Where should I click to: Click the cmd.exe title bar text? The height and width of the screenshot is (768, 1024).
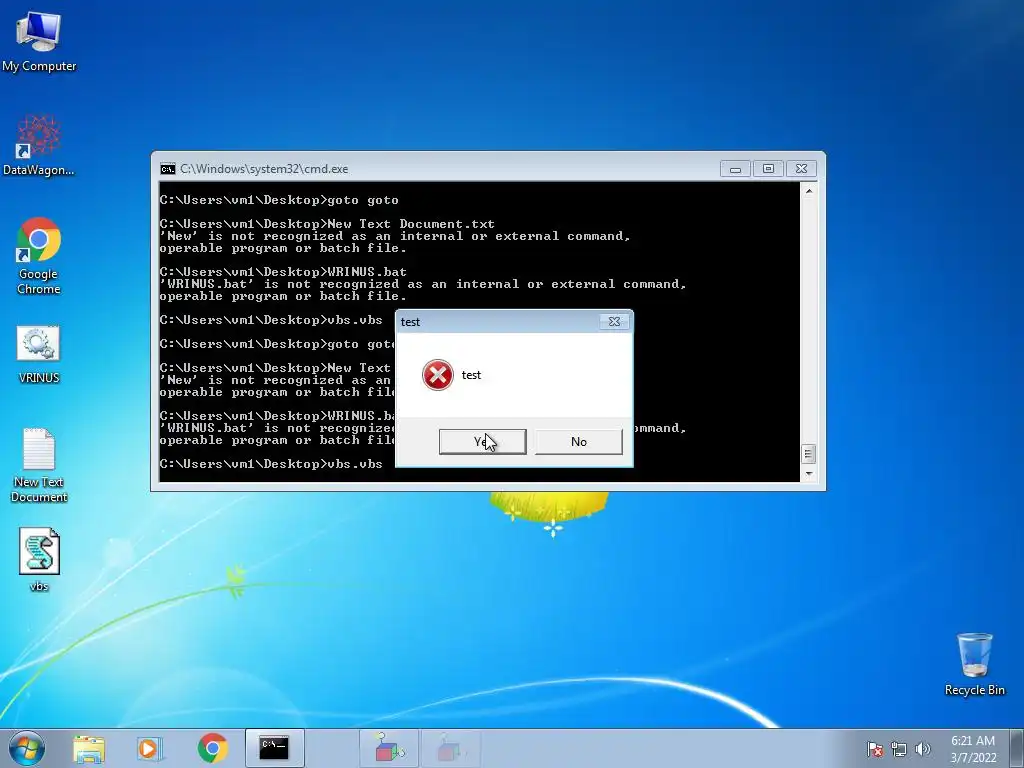click(264, 169)
